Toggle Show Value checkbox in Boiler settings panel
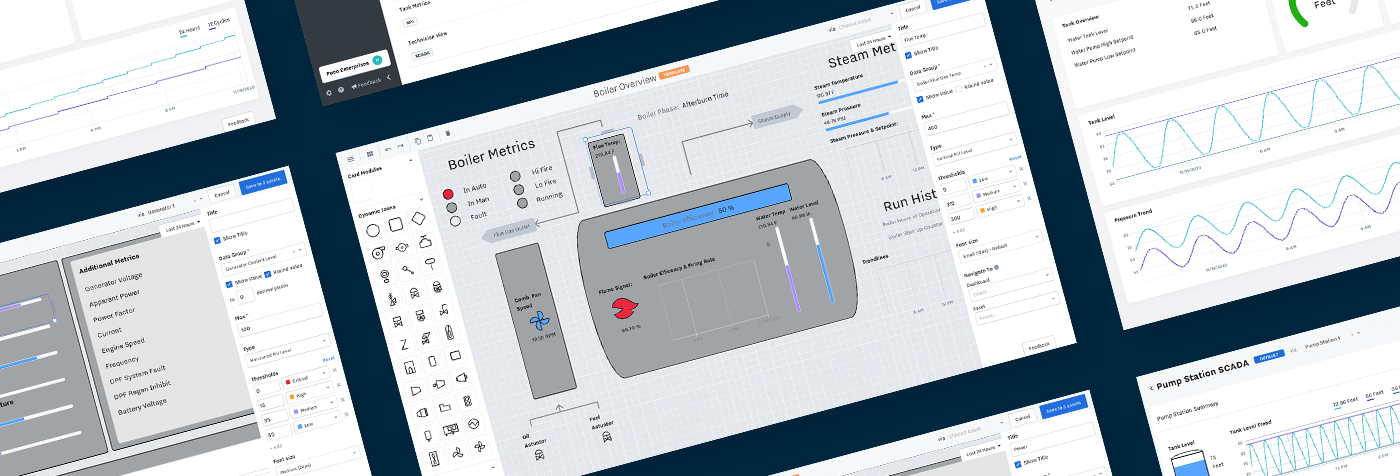Image resolution: width=1400 pixels, height=476 pixels. tap(920, 99)
